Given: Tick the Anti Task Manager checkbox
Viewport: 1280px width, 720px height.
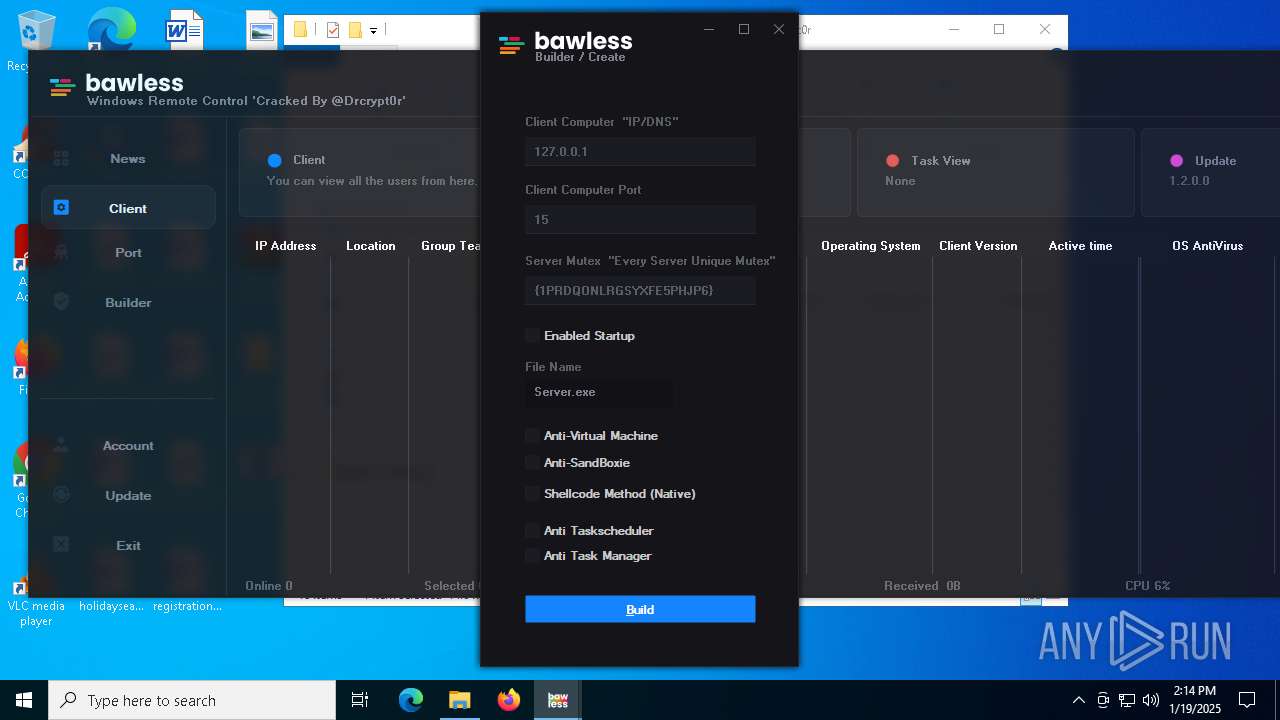Looking at the screenshot, I should click(532, 556).
